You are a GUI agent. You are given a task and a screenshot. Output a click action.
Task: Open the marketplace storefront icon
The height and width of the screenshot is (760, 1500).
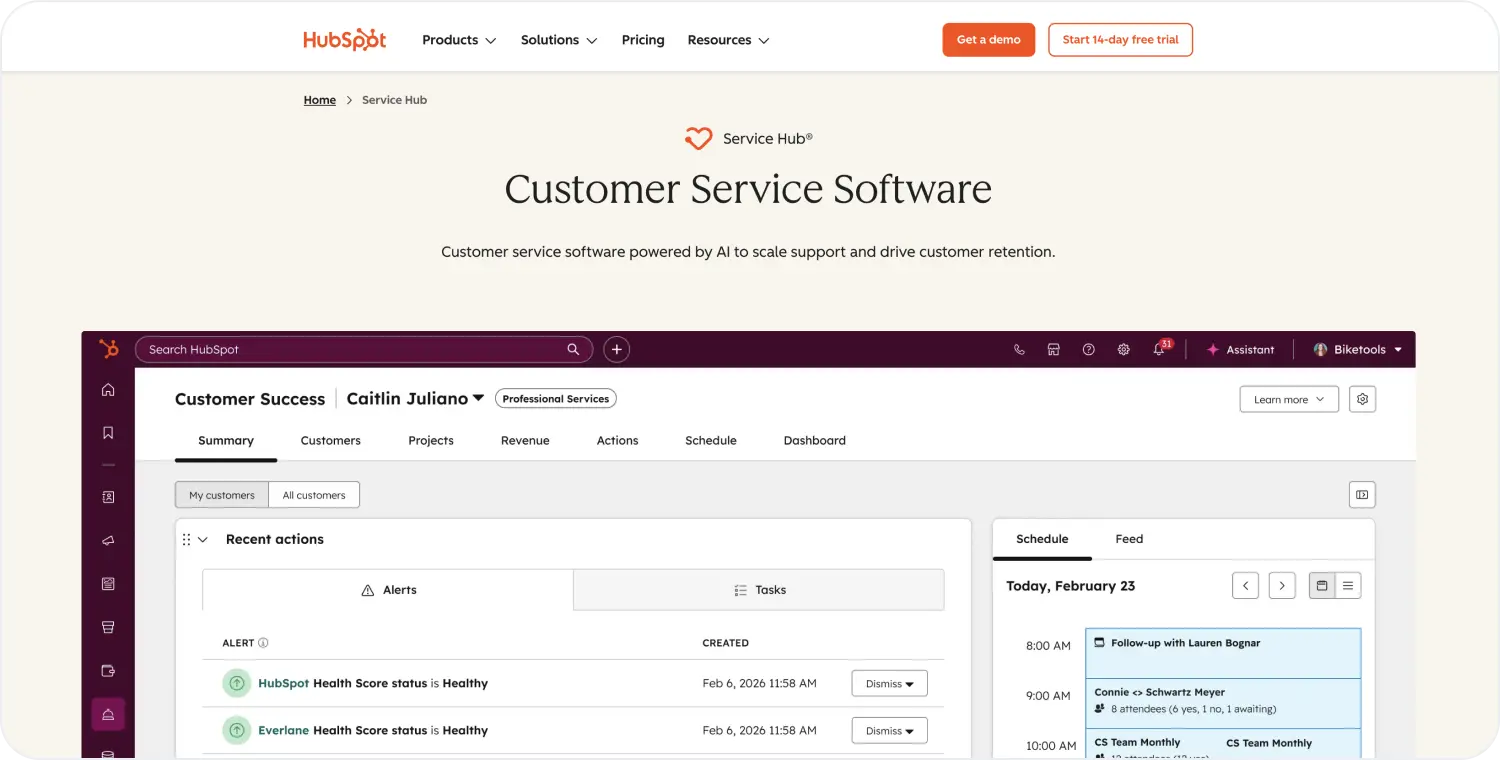coord(1053,349)
